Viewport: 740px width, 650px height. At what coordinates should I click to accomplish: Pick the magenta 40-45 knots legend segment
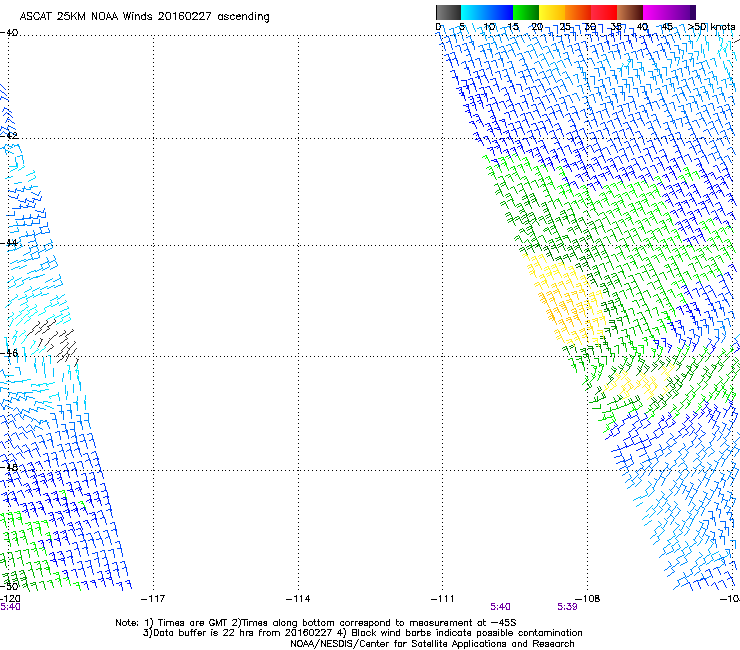(656, 12)
